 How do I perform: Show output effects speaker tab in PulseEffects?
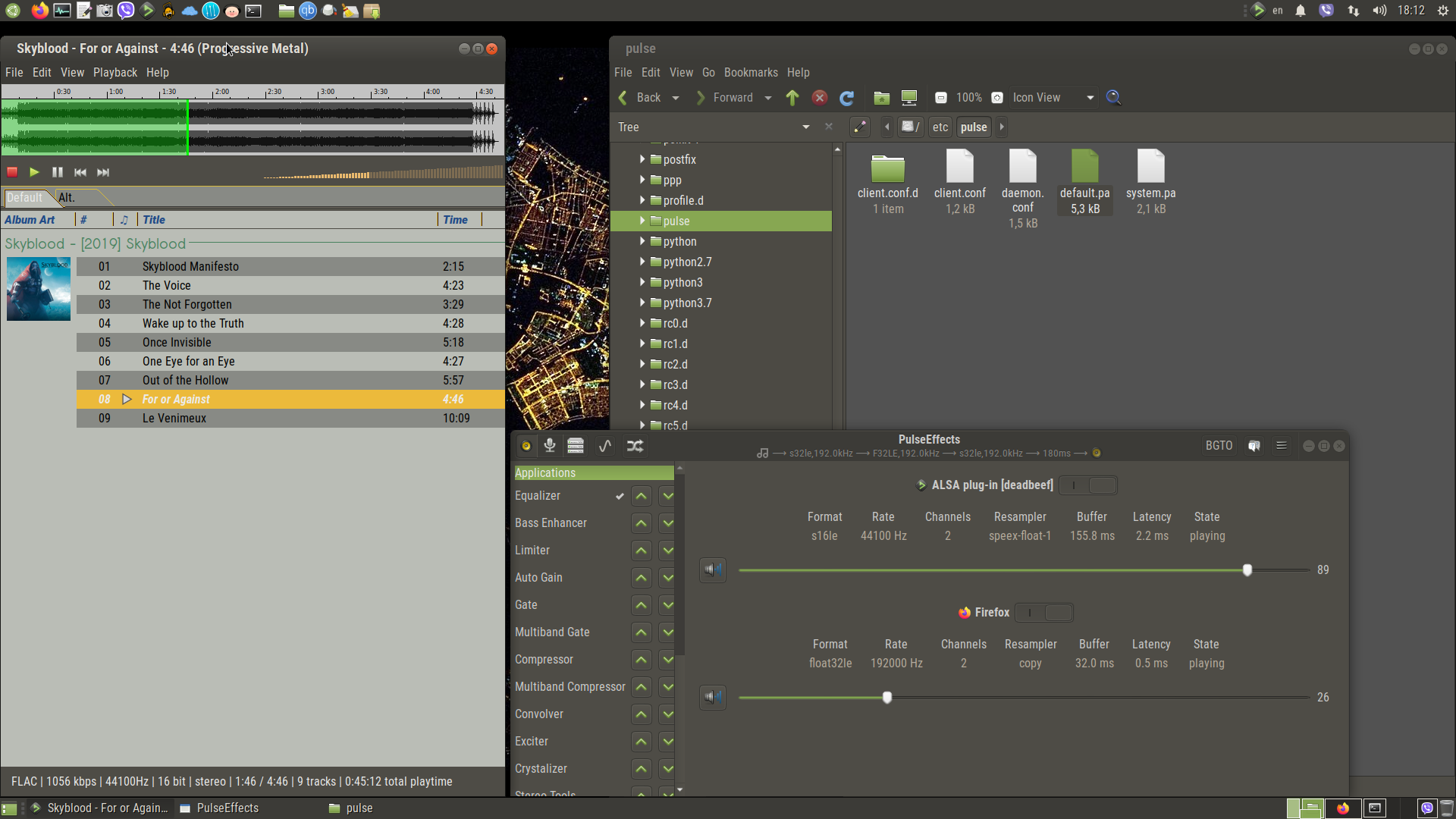[526, 446]
